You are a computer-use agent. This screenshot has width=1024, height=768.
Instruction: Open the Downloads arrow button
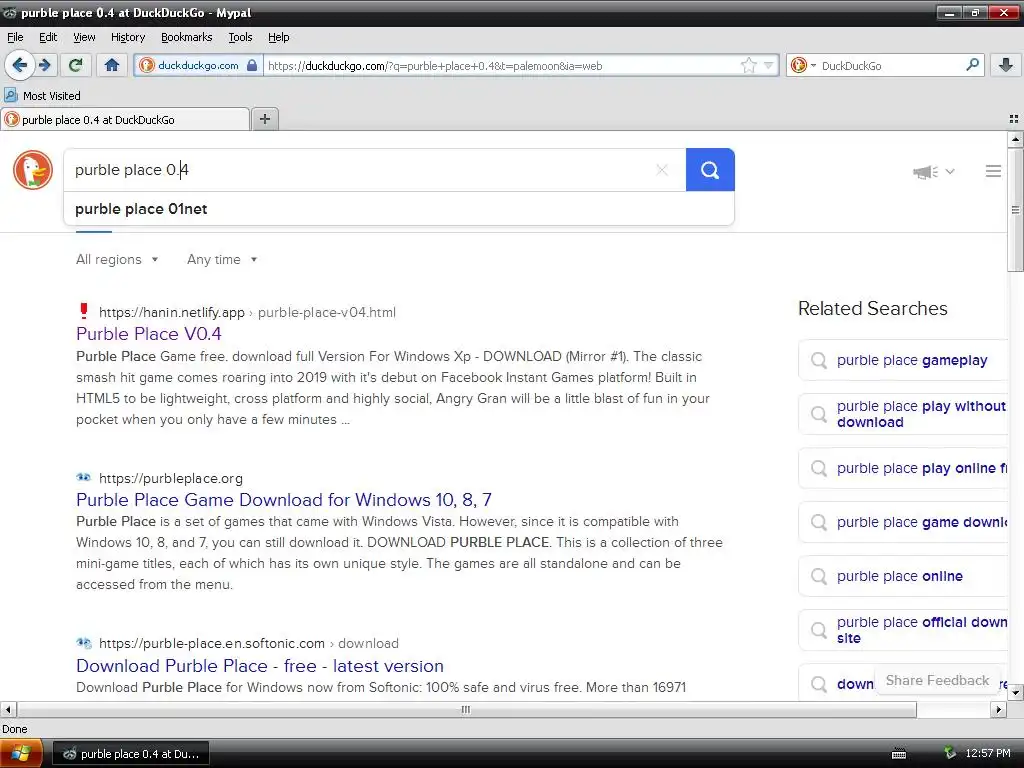1006,65
